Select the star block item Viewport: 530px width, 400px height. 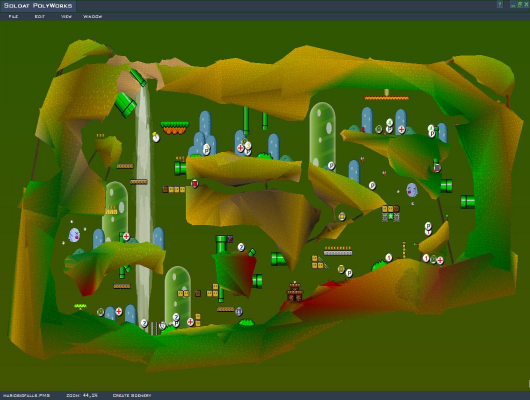coord(391,217)
